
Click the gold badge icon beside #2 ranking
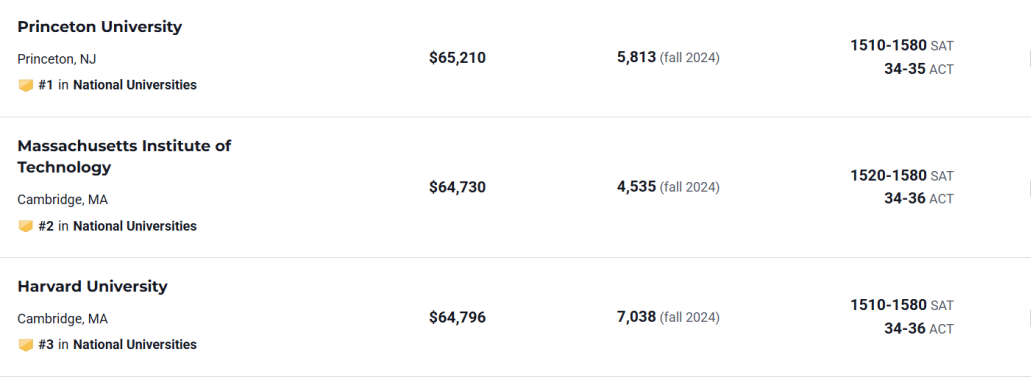(26, 226)
